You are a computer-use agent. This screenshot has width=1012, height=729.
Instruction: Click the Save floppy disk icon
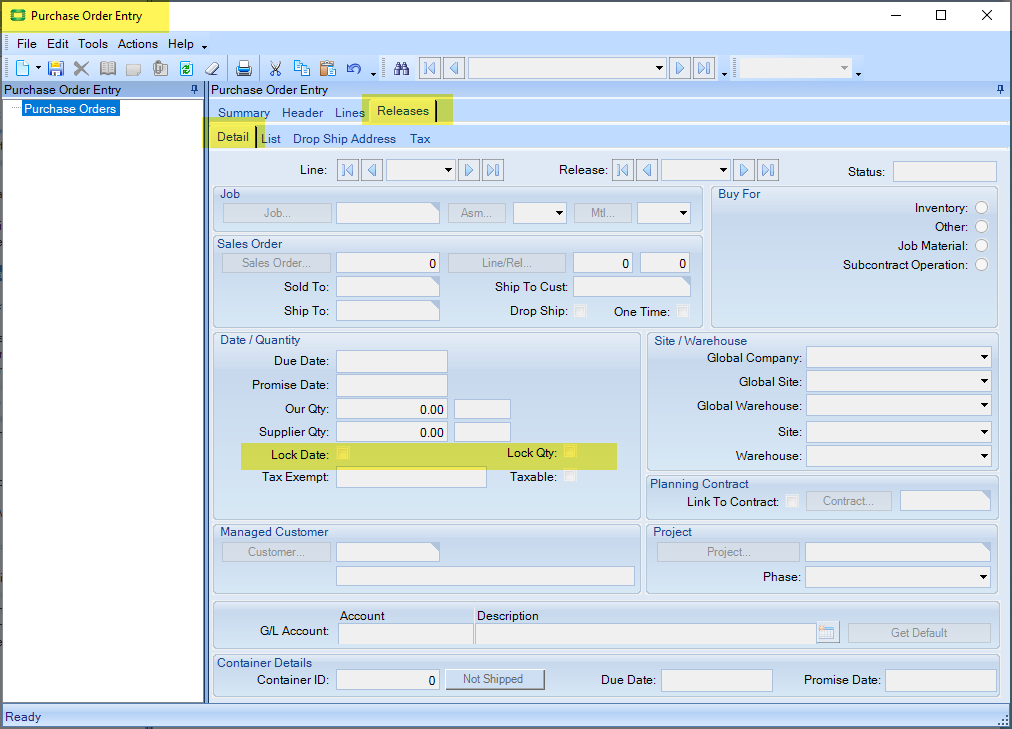coord(56,68)
